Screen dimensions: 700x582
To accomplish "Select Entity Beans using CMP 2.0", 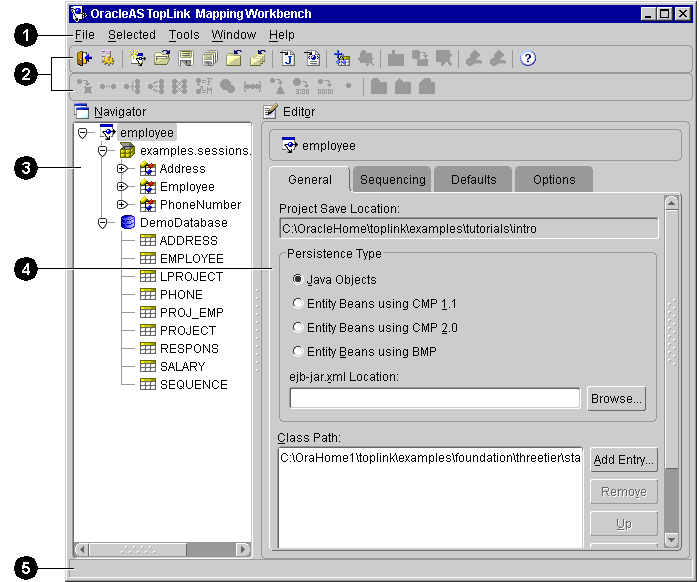I will pyautogui.click(x=298, y=328).
